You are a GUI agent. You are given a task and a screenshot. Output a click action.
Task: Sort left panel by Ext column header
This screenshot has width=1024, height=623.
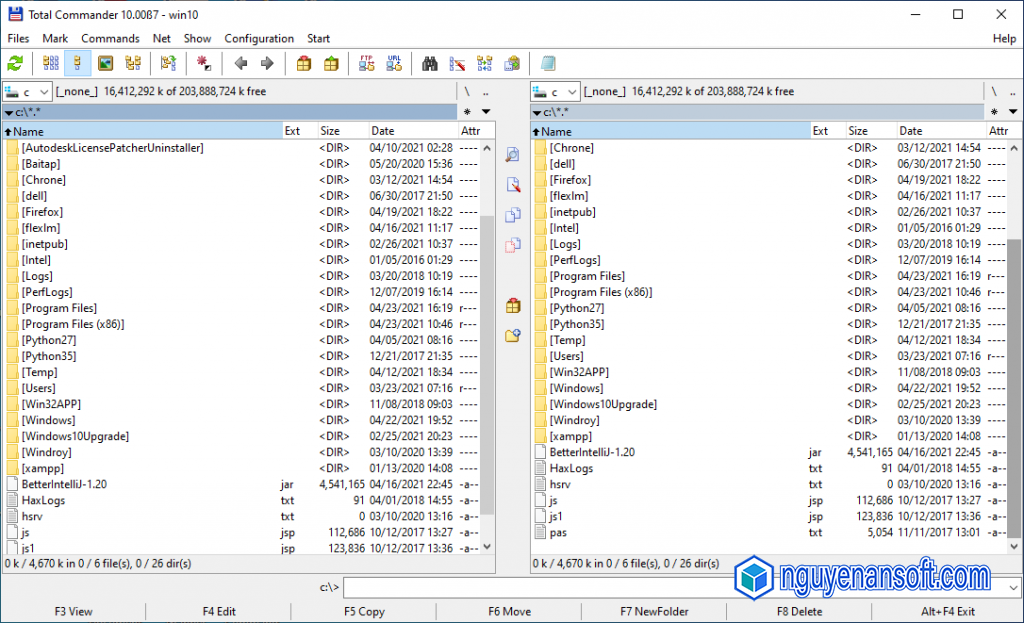(300, 131)
